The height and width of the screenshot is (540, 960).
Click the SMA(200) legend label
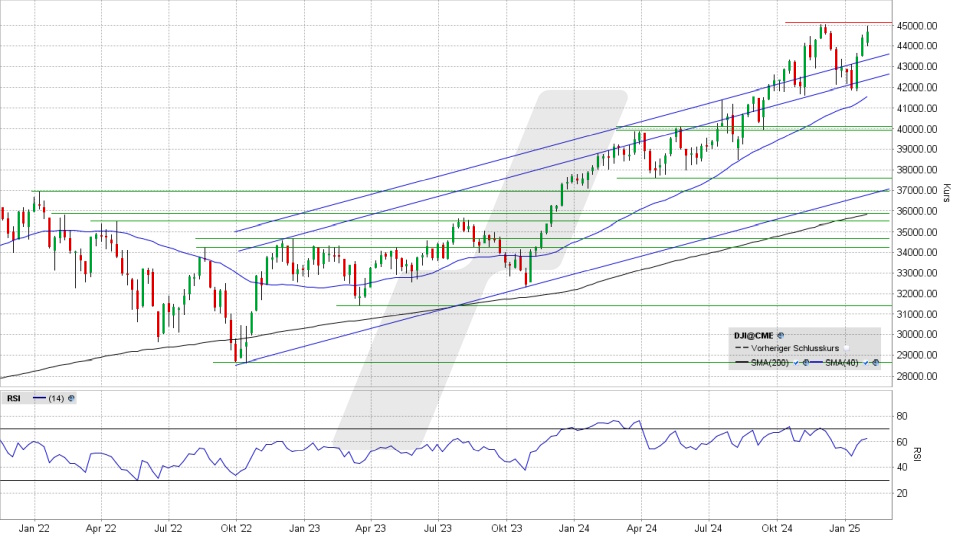coord(770,363)
